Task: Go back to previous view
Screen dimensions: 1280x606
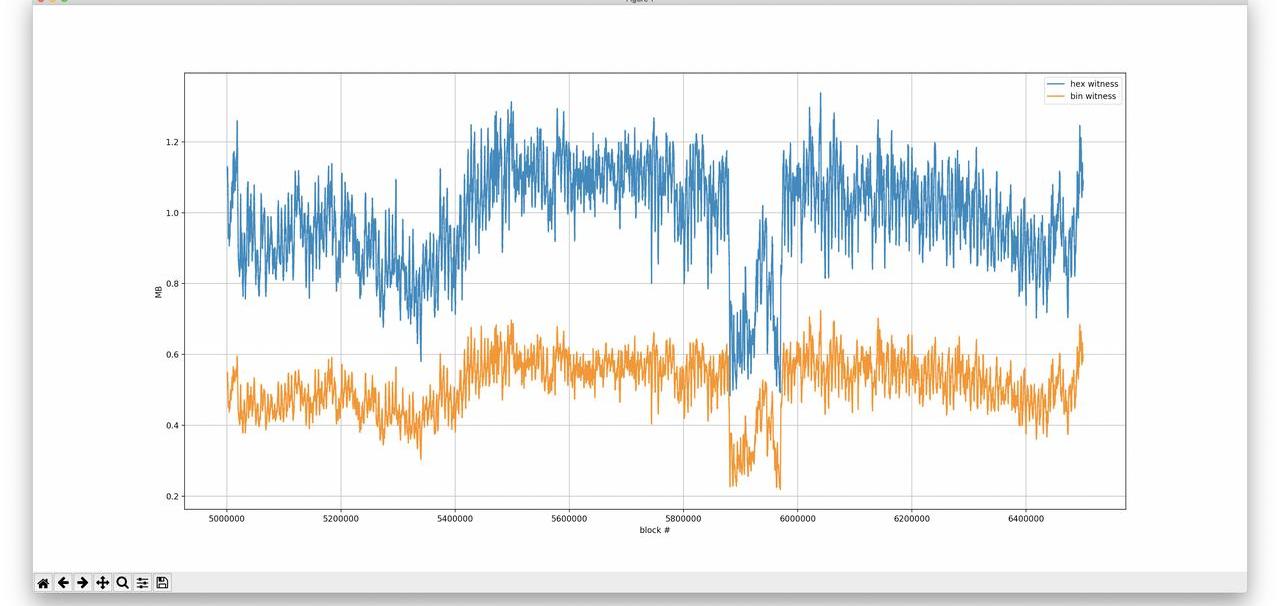Action: click(63, 583)
